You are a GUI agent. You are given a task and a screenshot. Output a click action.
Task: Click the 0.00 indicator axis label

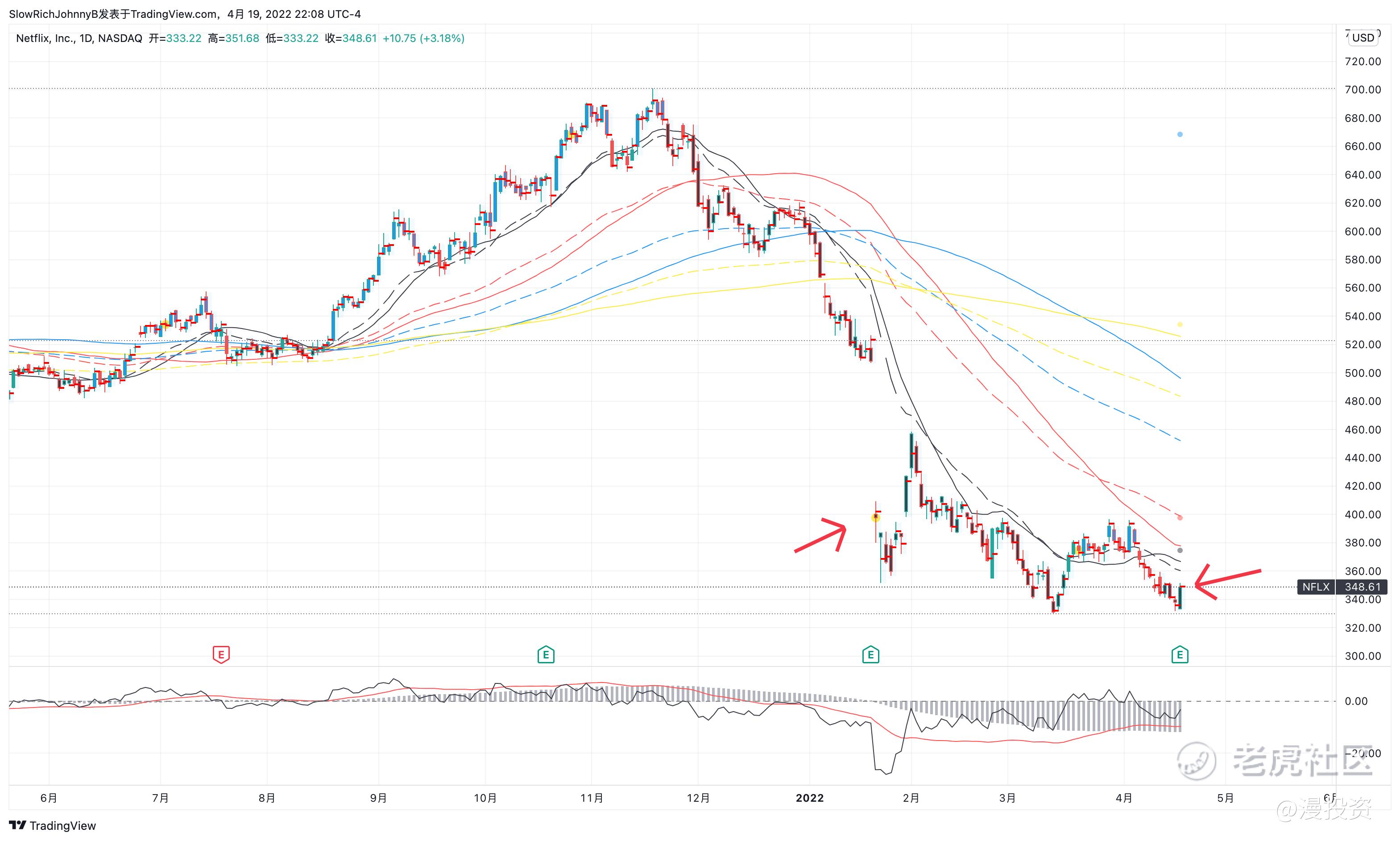(x=1356, y=701)
